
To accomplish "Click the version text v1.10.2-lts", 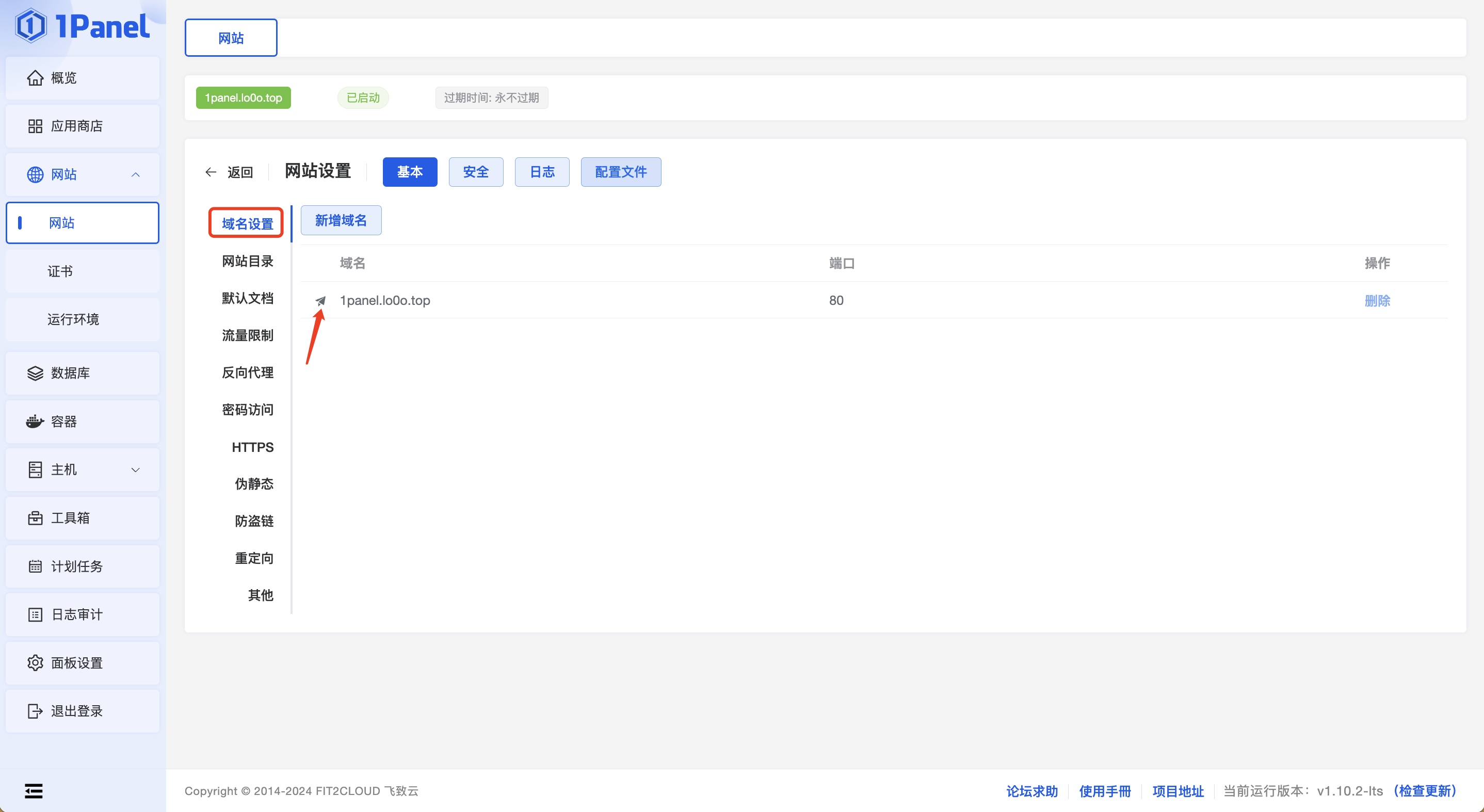I will click(1350, 791).
